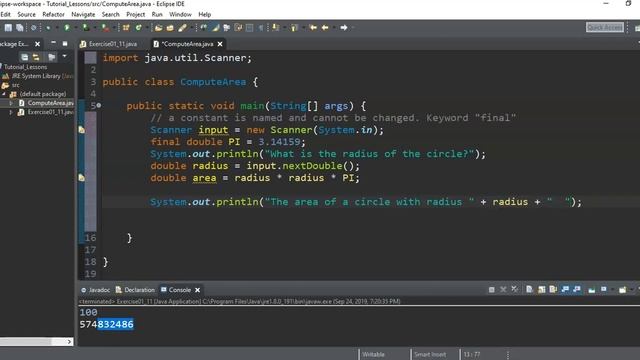Expand ComputeArea.java node in Package Explorer

pos(11,103)
